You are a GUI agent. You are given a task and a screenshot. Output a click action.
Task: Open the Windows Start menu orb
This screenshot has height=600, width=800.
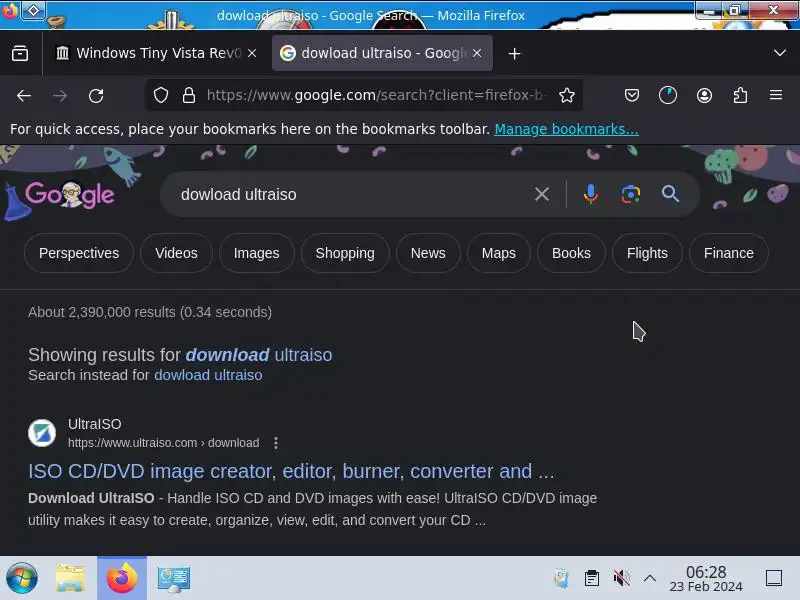tap(21, 578)
